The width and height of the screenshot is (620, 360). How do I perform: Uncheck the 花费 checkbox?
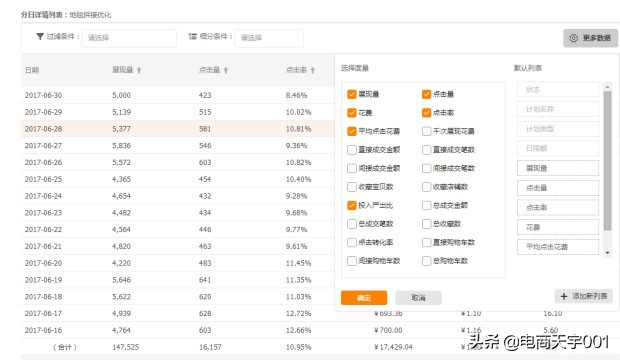[x=352, y=113]
